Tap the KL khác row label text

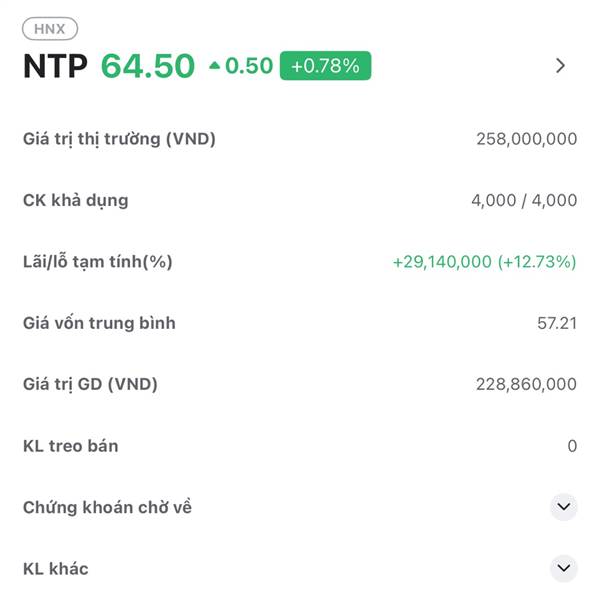[x=55, y=569]
